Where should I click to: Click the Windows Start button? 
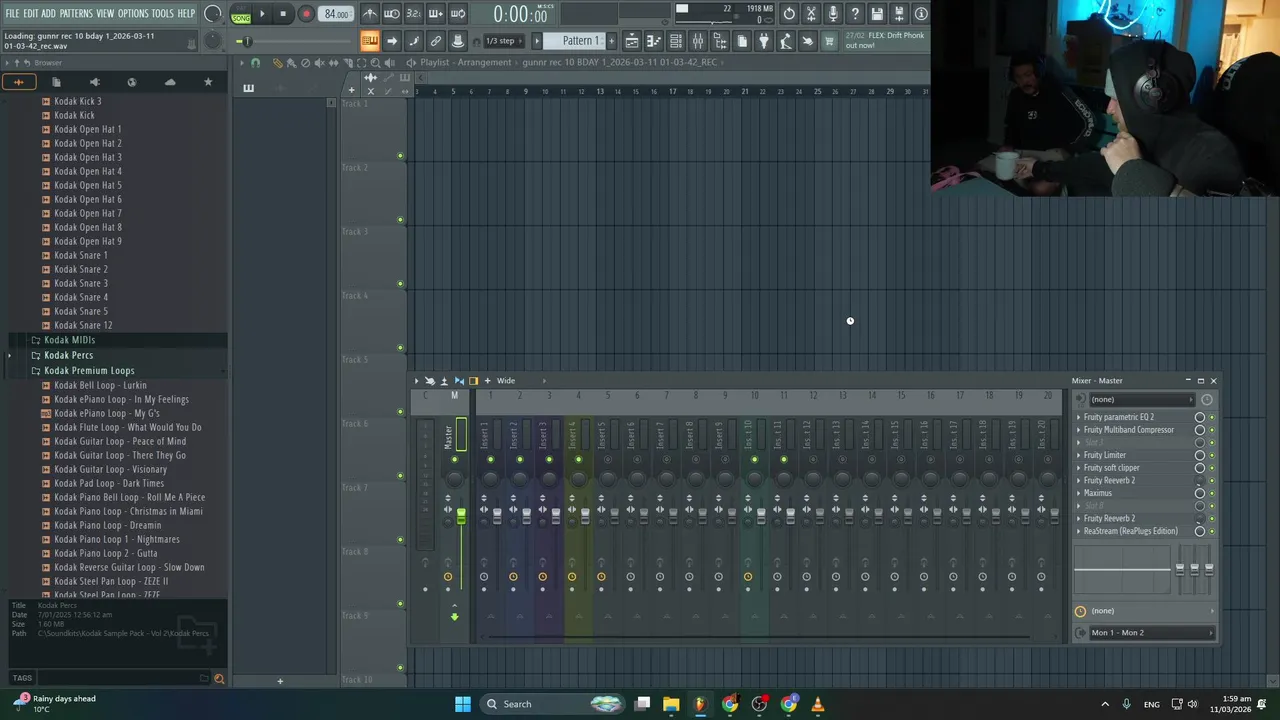[x=463, y=704]
